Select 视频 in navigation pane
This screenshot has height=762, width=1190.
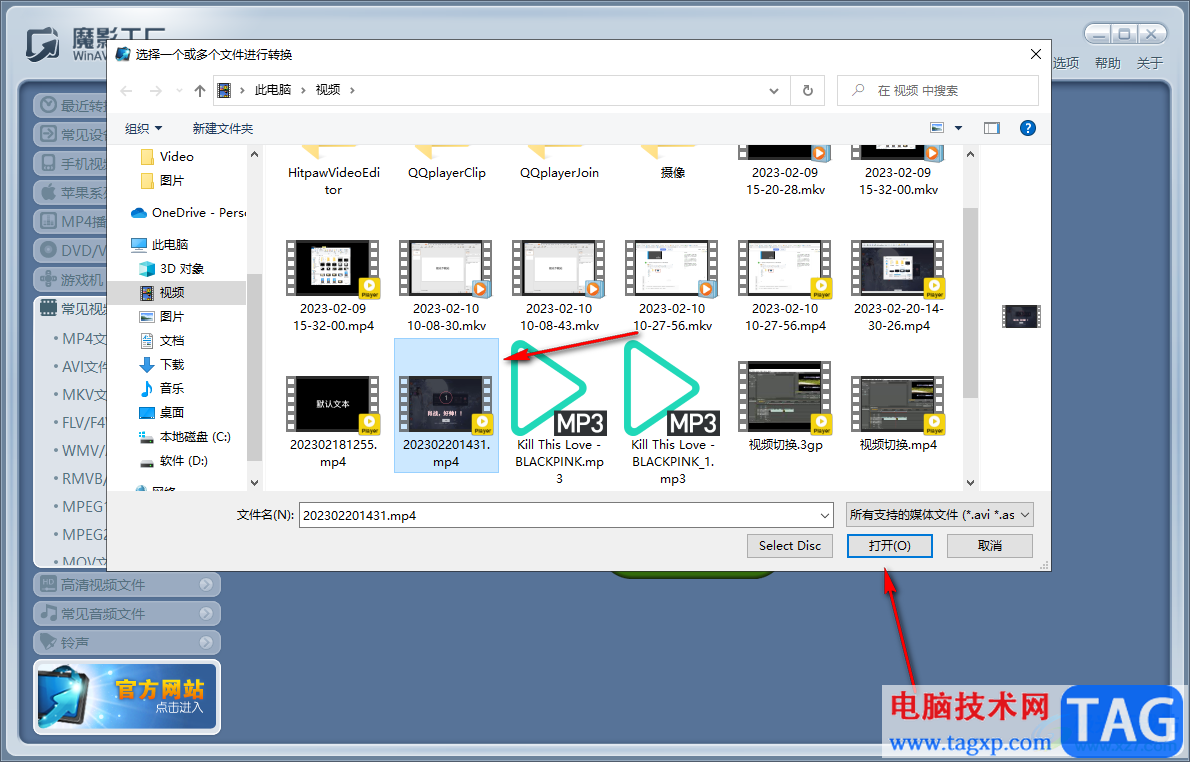[162, 292]
